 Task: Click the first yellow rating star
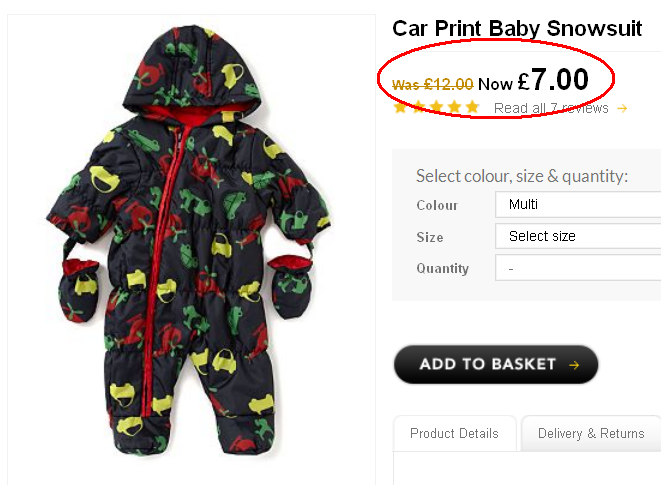tap(401, 108)
